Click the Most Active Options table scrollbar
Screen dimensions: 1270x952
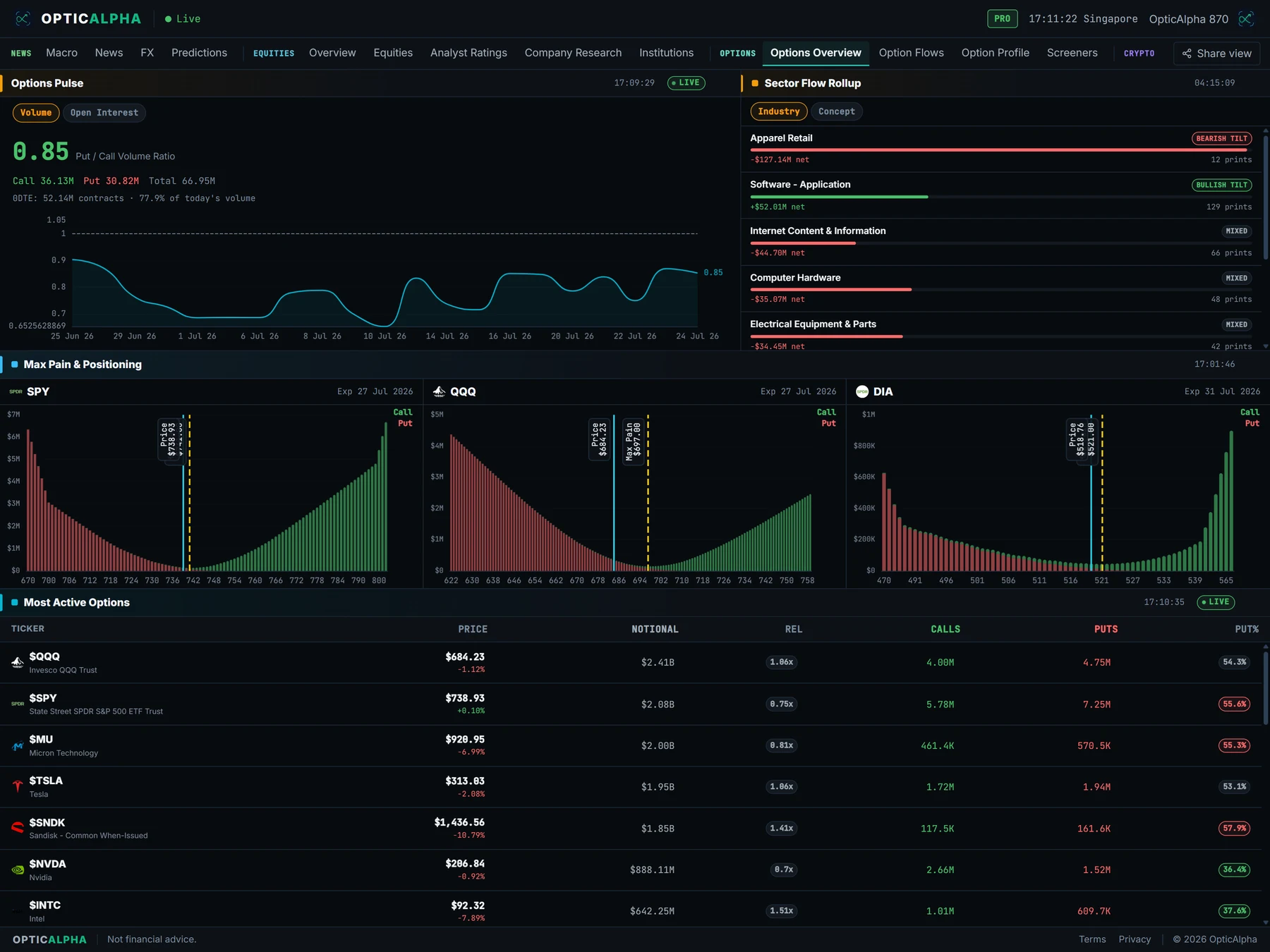click(x=1265, y=688)
